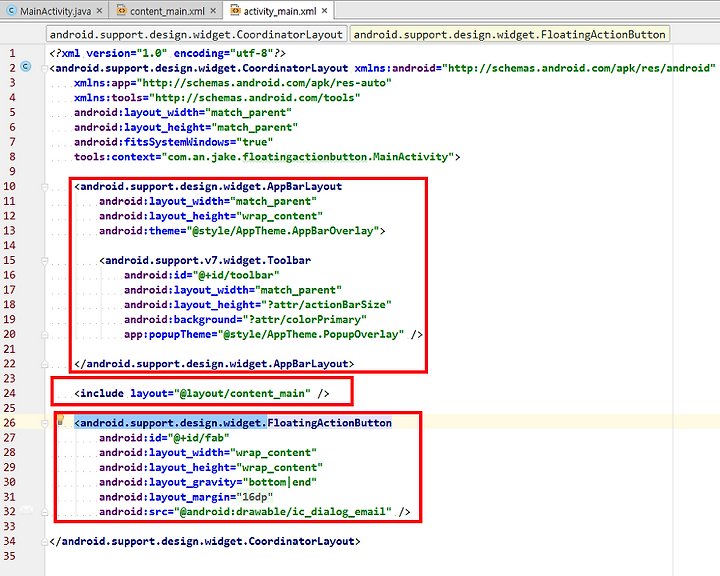The height and width of the screenshot is (576, 720).
Task: Collapse the FloatingActionButton fold on line 26
Action: coord(45,424)
